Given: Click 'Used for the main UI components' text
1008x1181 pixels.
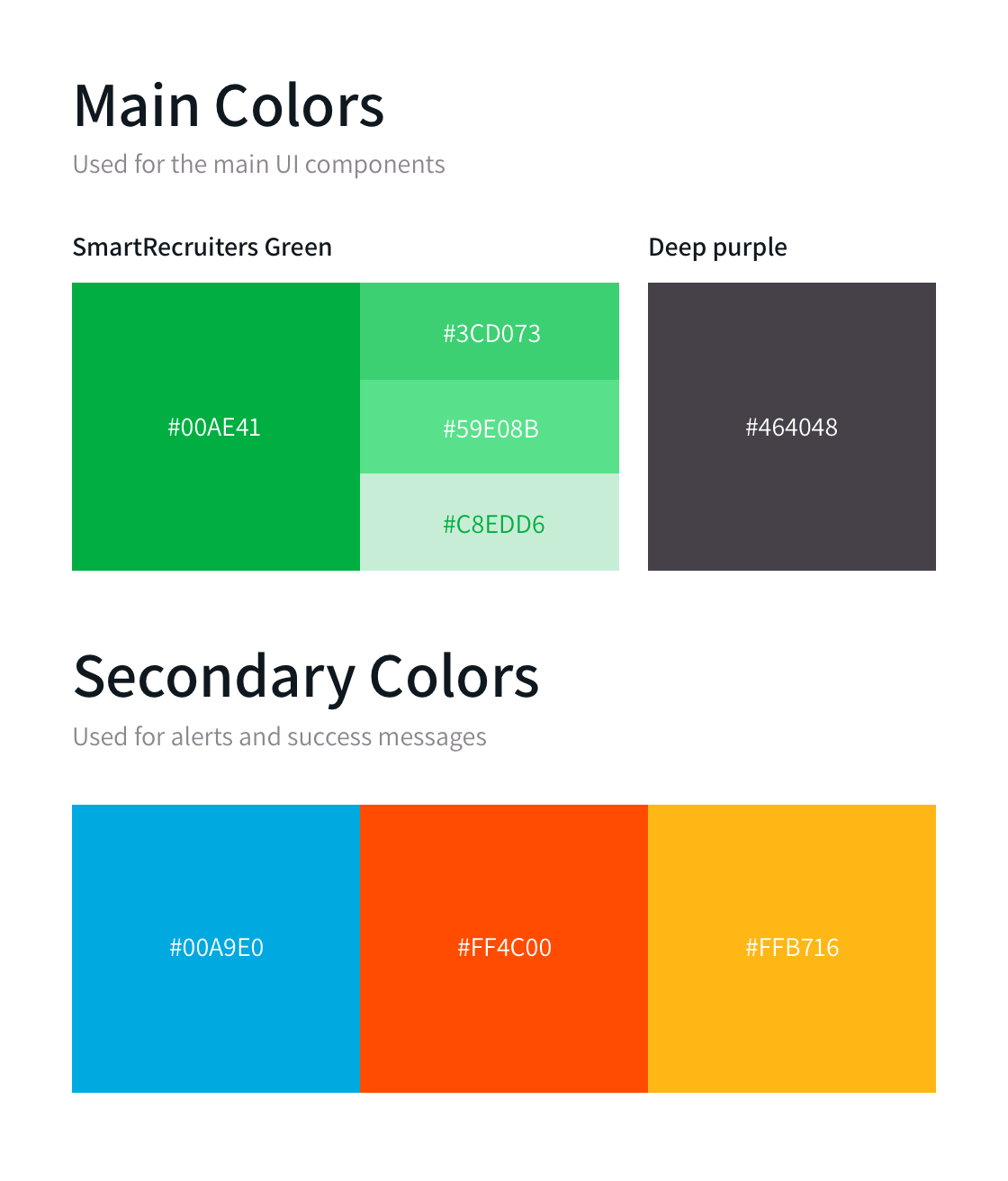Looking at the screenshot, I should point(259,165).
